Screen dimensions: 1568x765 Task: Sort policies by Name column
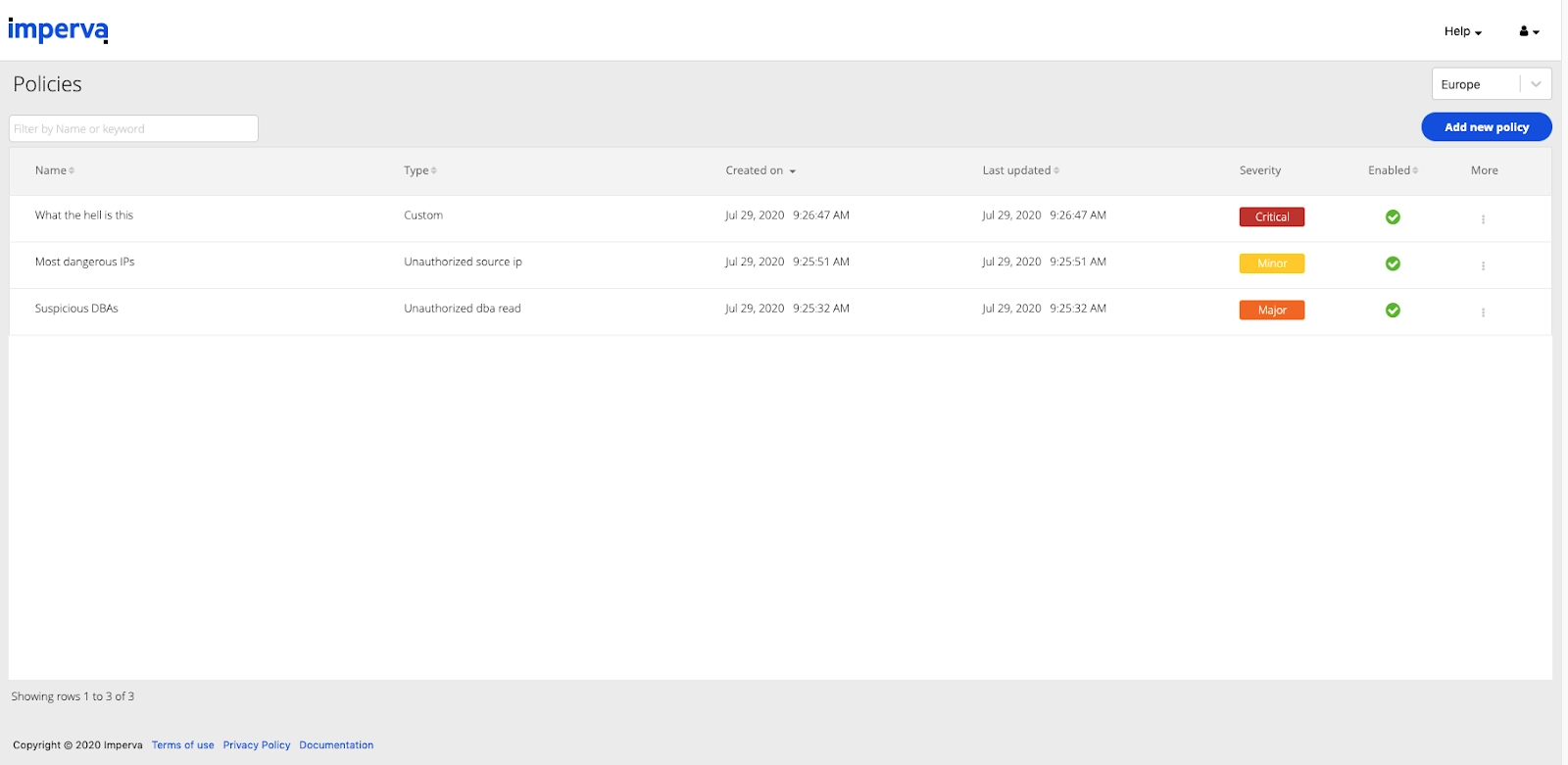[x=55, y=170]
